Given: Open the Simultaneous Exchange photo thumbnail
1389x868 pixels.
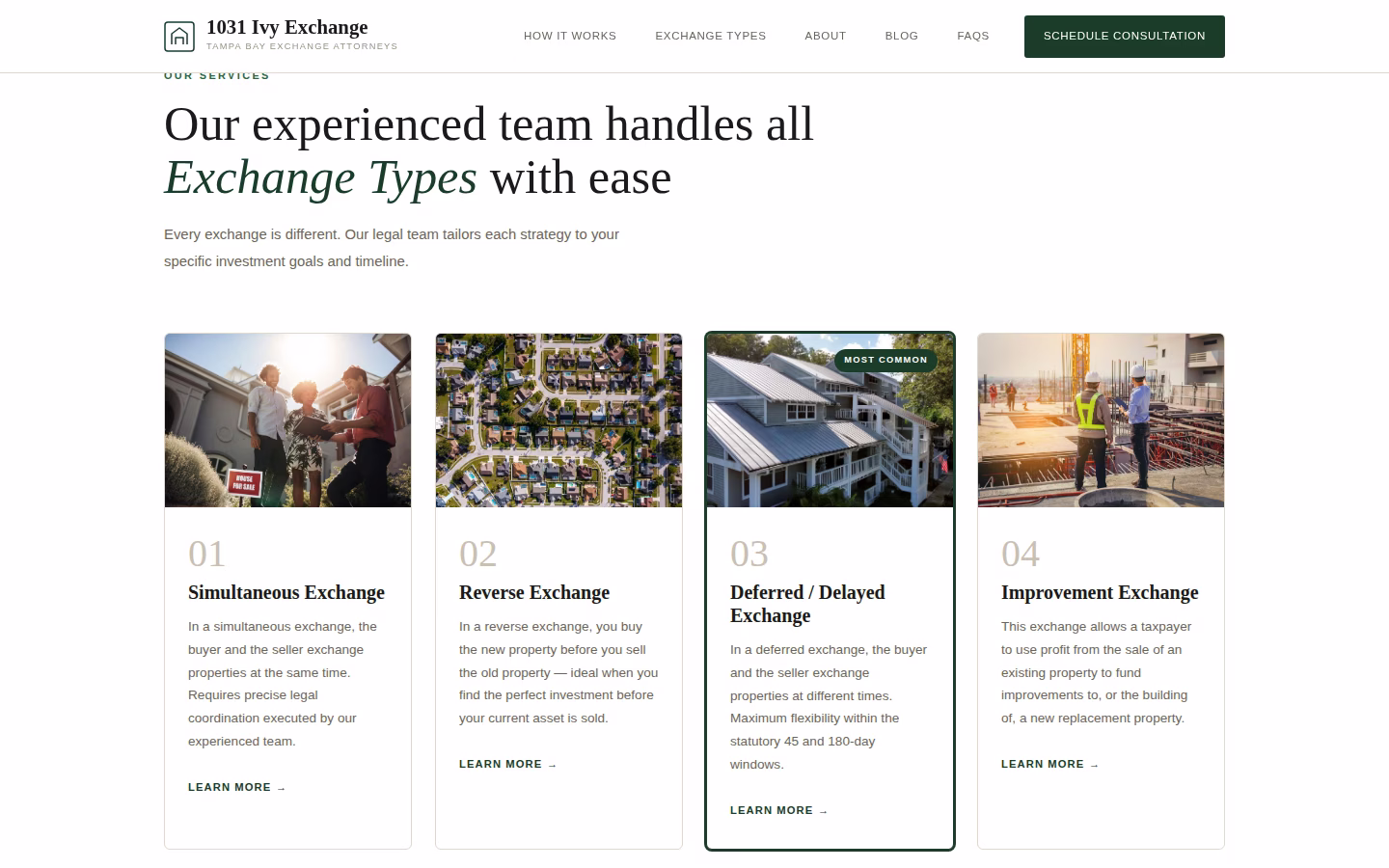Looking at the screenshot, I should click(x=287, y=420).
